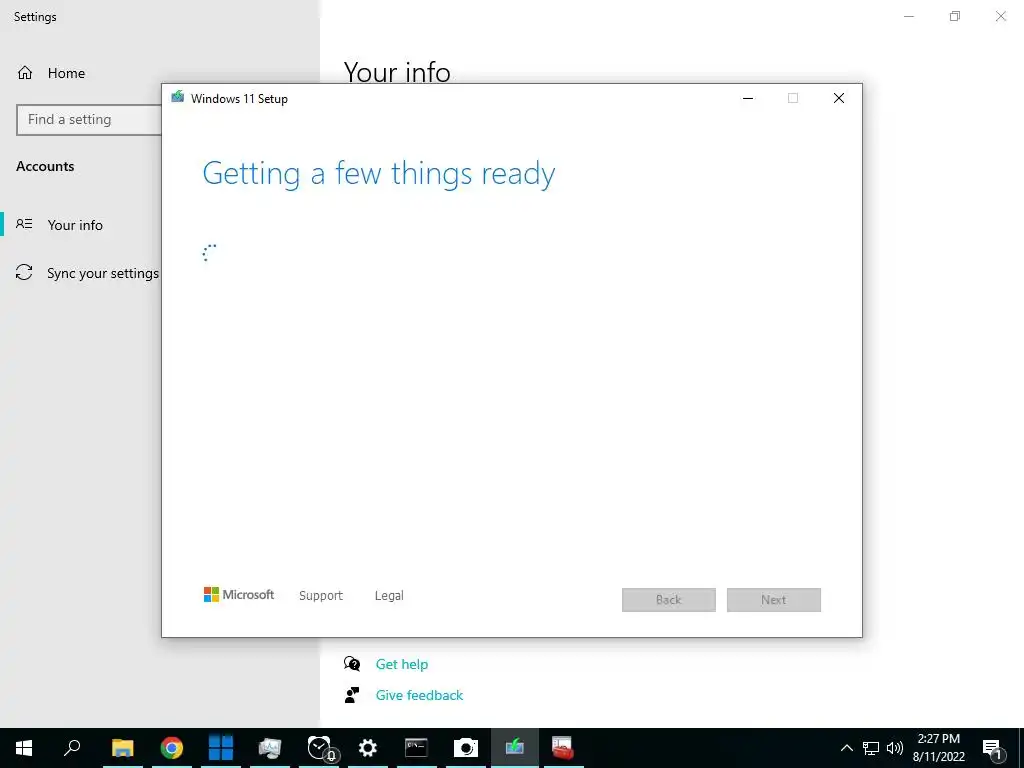Minimize the Settings window
The image size is (1024, 768).
point(909,16)
